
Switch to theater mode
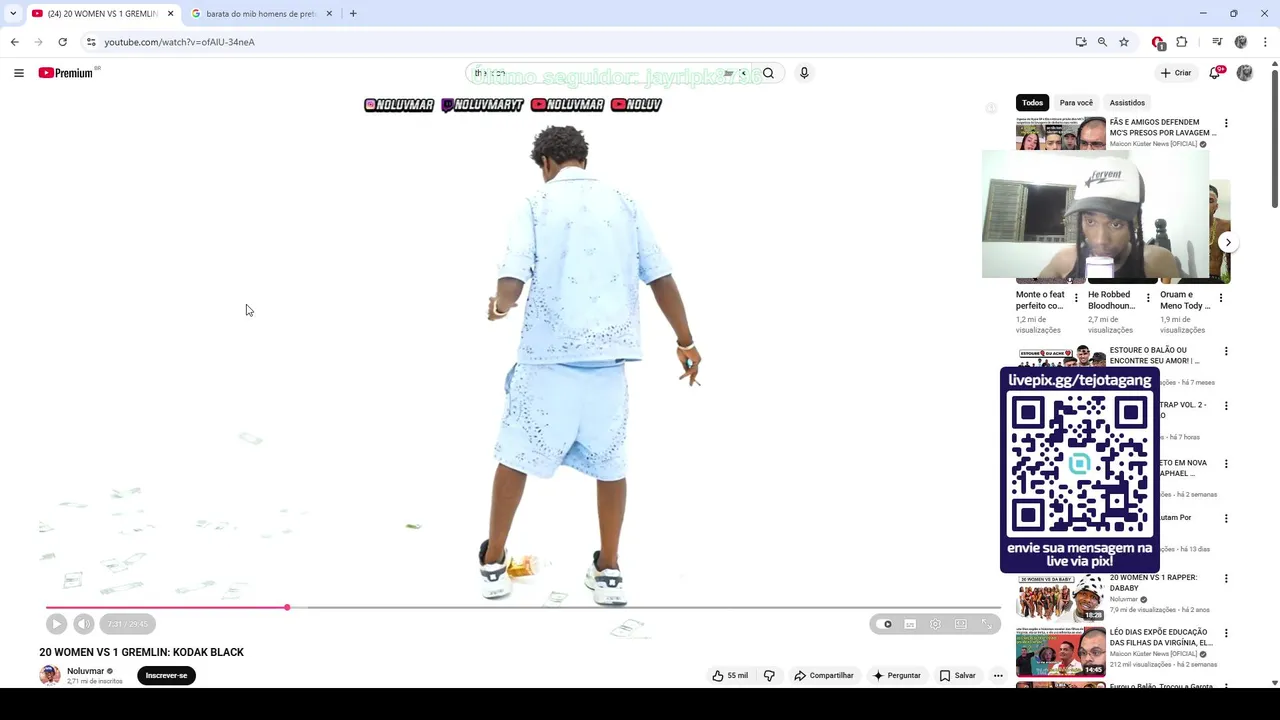coord(961,624)
